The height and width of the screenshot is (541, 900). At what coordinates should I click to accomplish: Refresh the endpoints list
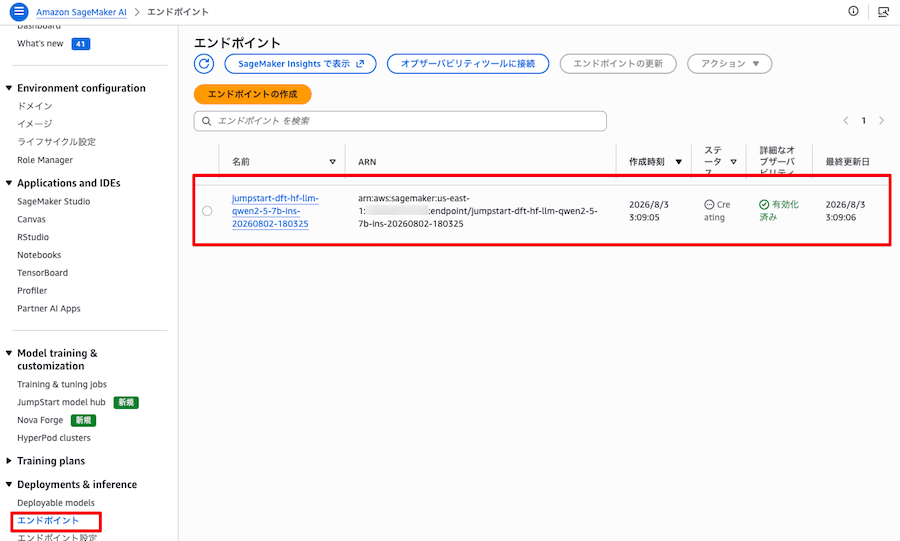point(204,64)
